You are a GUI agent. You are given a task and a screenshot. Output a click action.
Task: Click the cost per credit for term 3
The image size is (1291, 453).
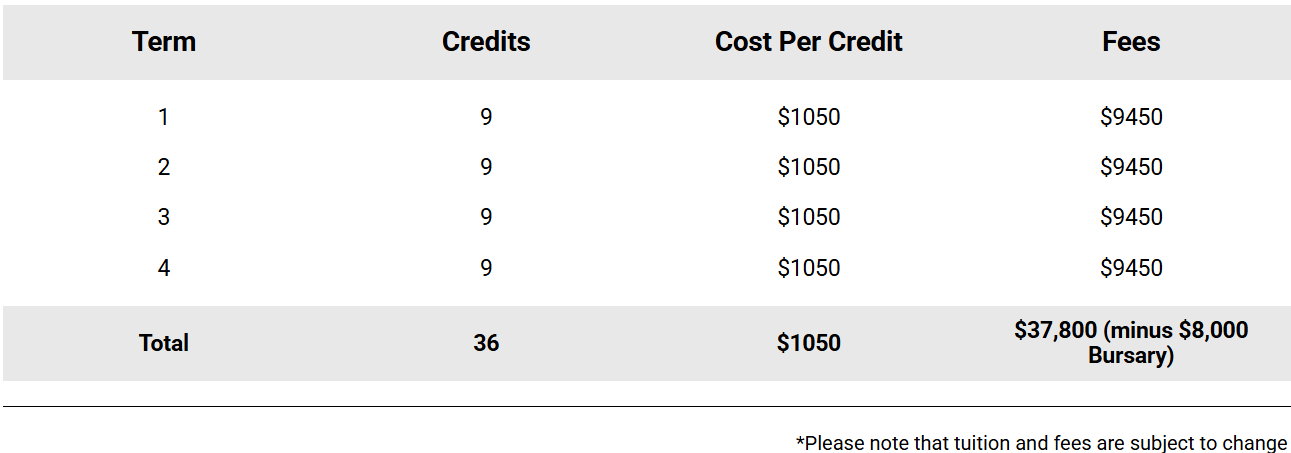(x=808, y=217)
